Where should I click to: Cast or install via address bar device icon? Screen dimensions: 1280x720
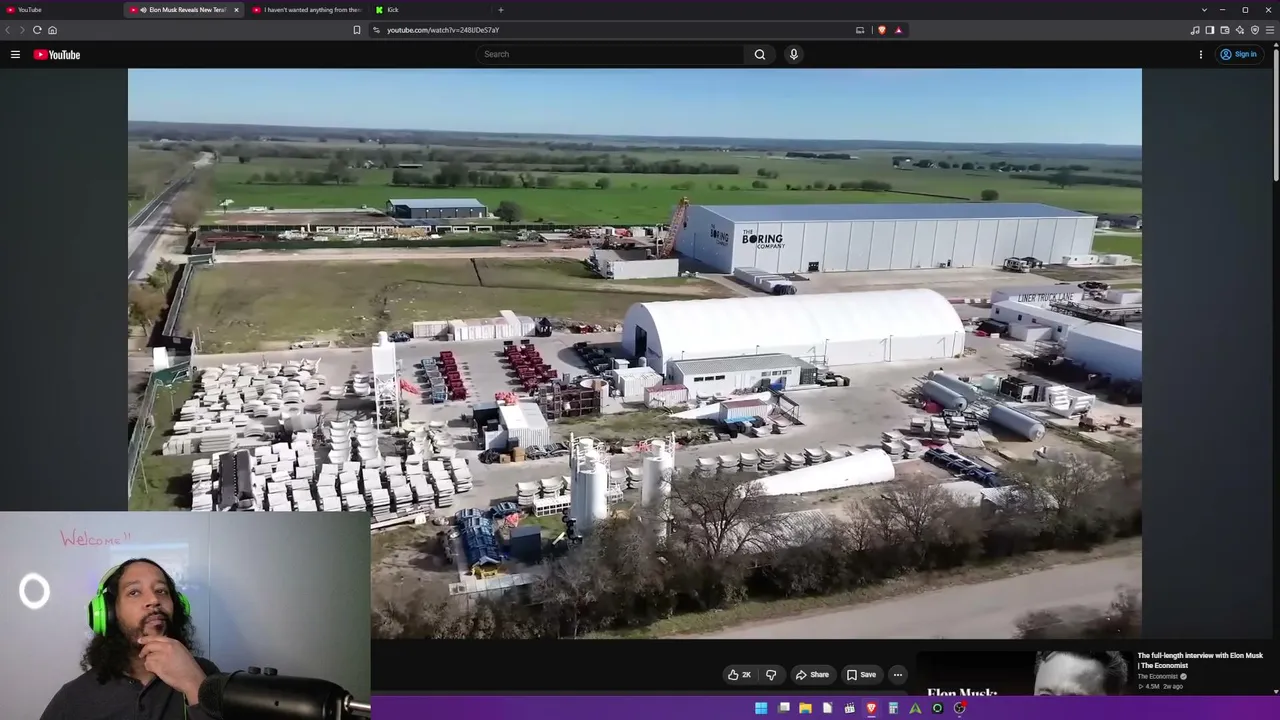tap(860, 30)
